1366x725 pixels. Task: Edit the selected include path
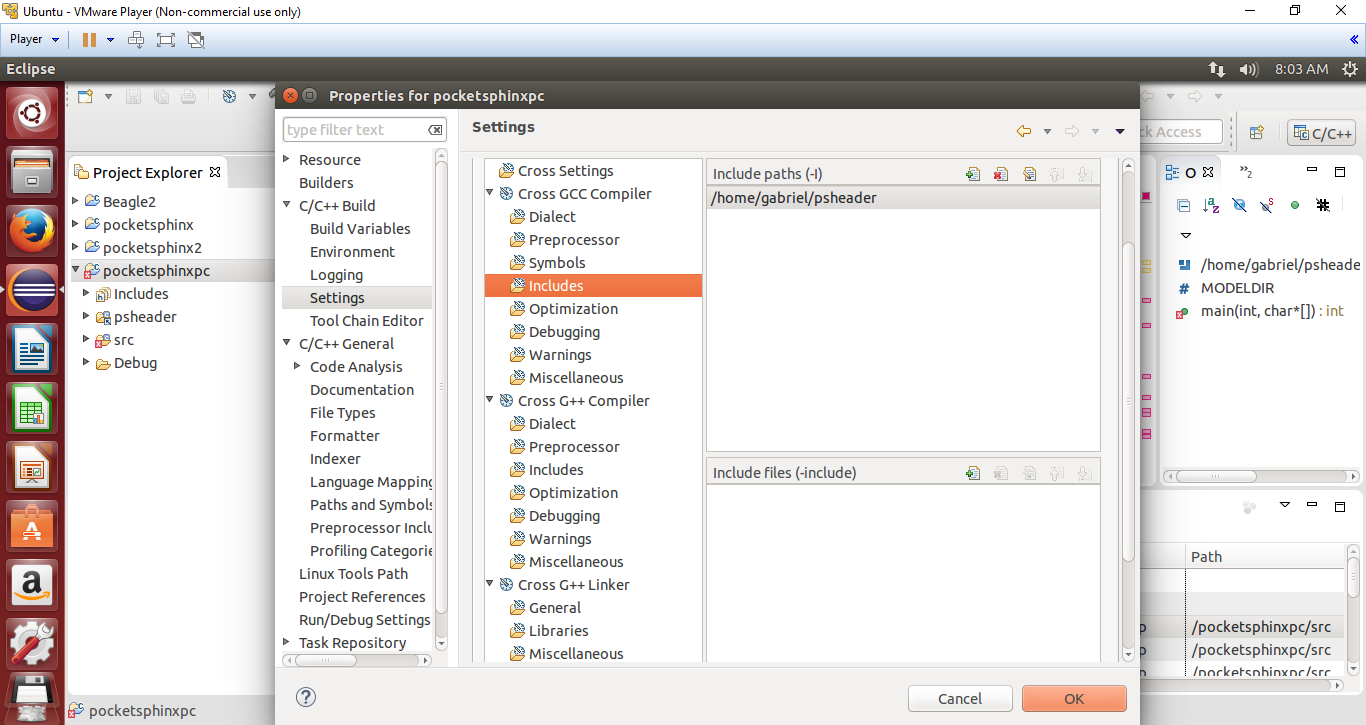click(x=1029, y=175)
